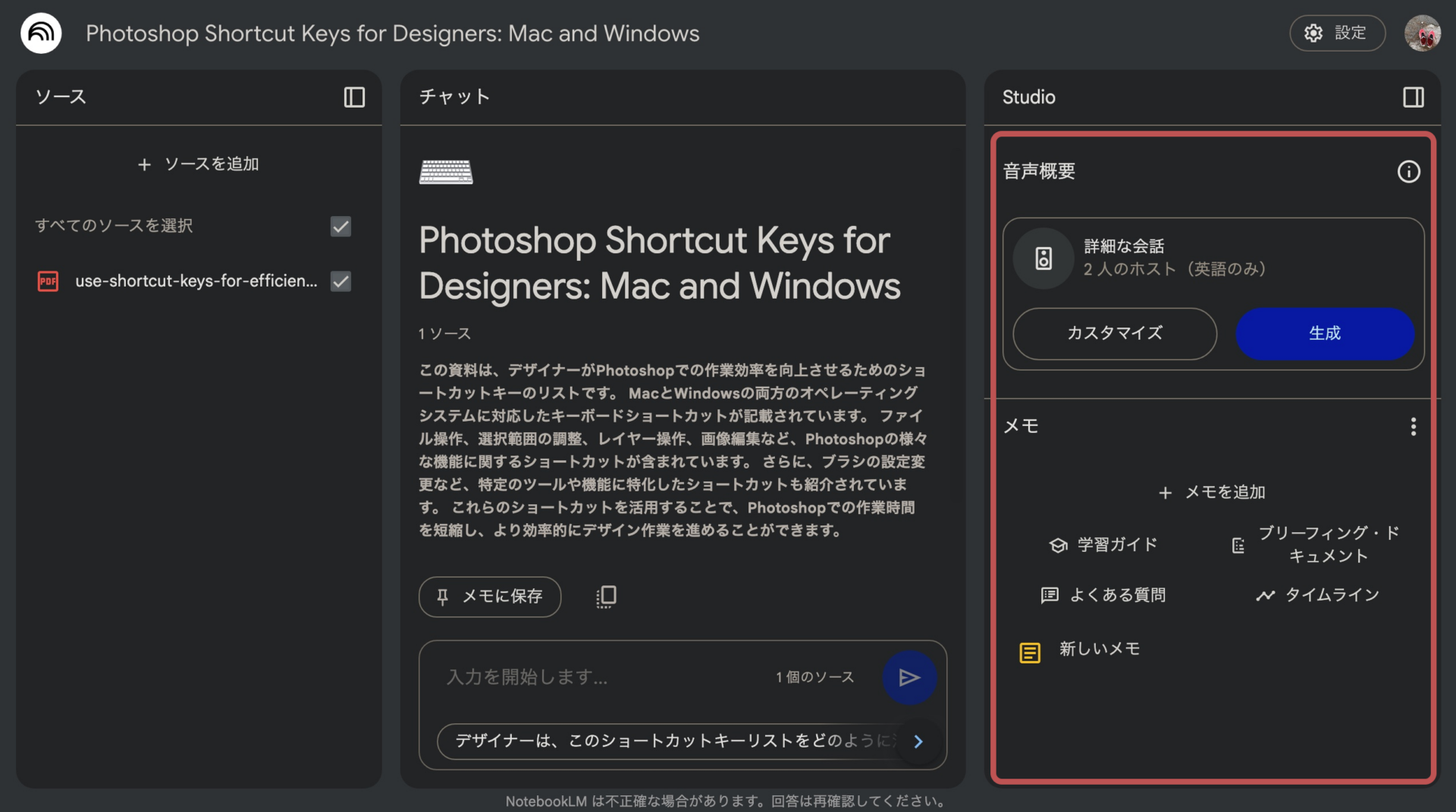Click the info icon beside 音声概要
The height and width of the screenshot is (812, 1456).
[x=1408, y=171]
